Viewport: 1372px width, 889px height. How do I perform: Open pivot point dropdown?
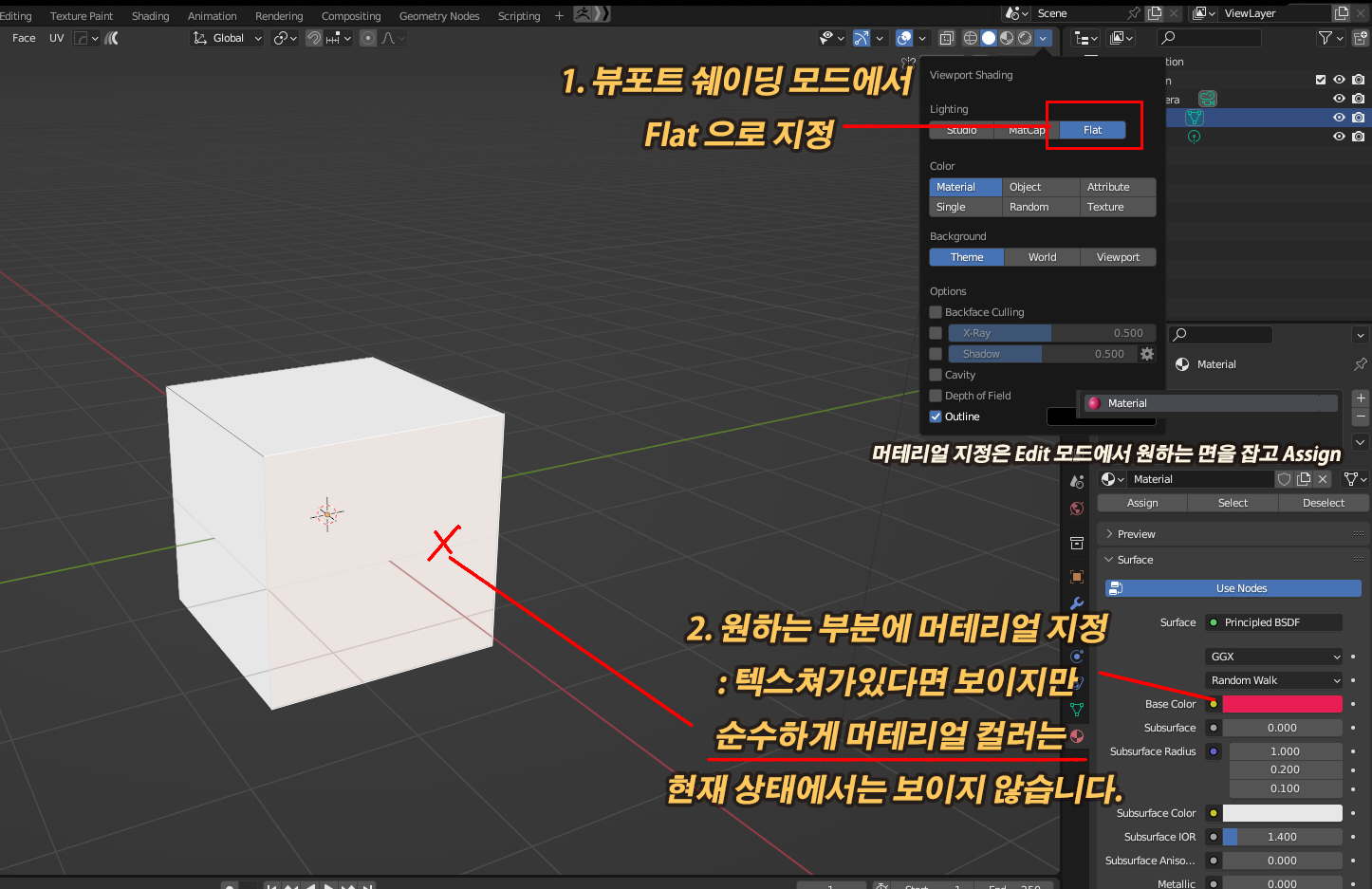pyautogui.click(x=285, y=38)
